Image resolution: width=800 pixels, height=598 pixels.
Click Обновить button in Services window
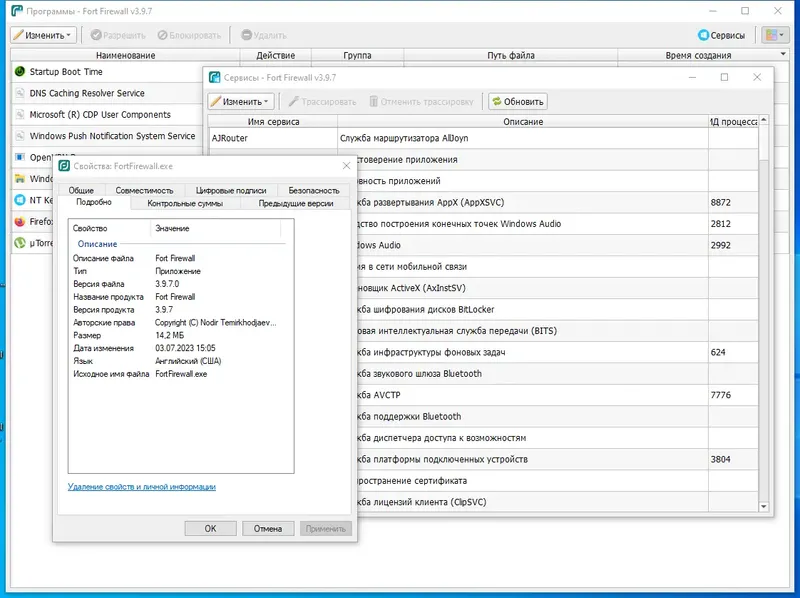tap(518, 102)
